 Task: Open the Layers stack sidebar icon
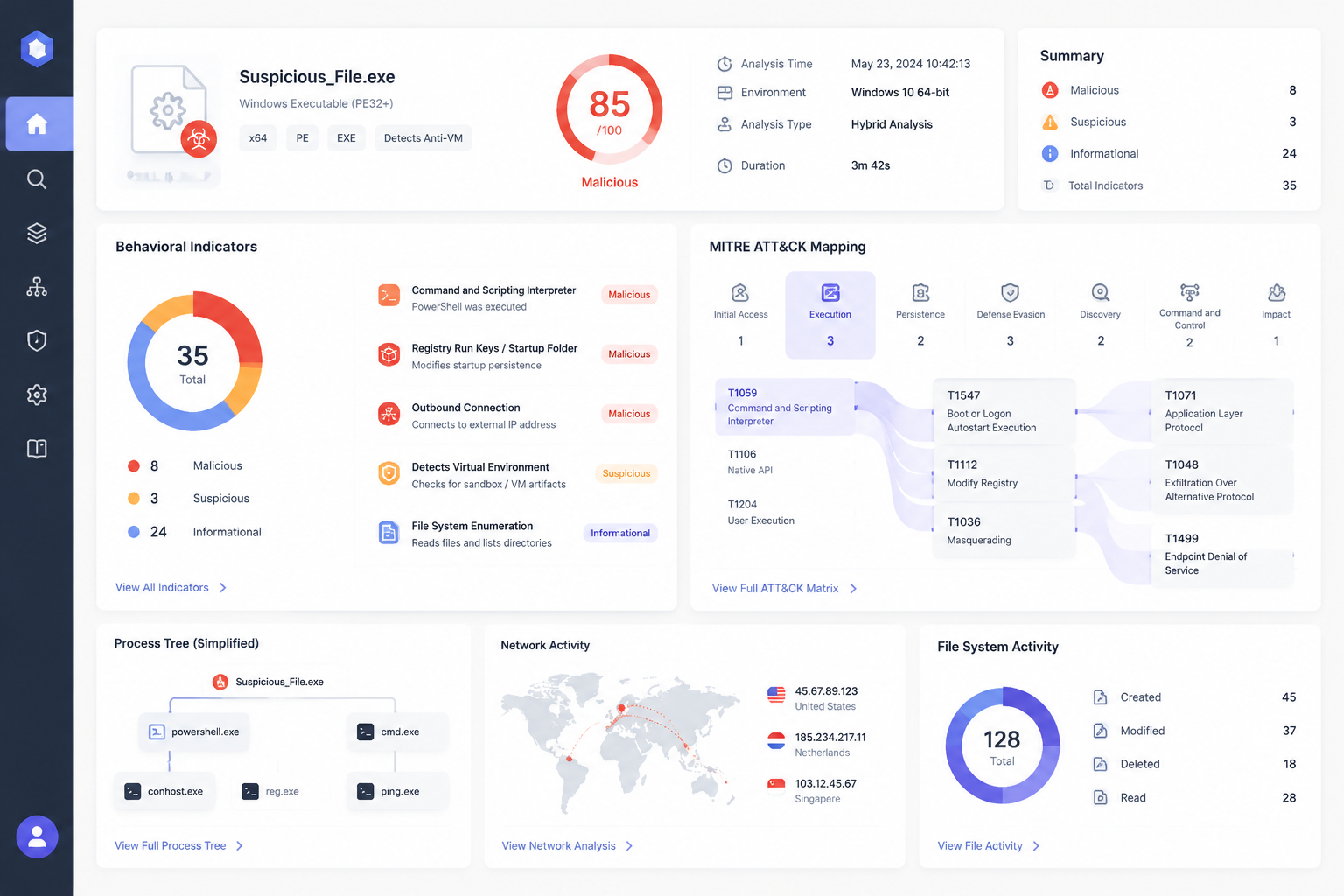(x=37, y=234)
